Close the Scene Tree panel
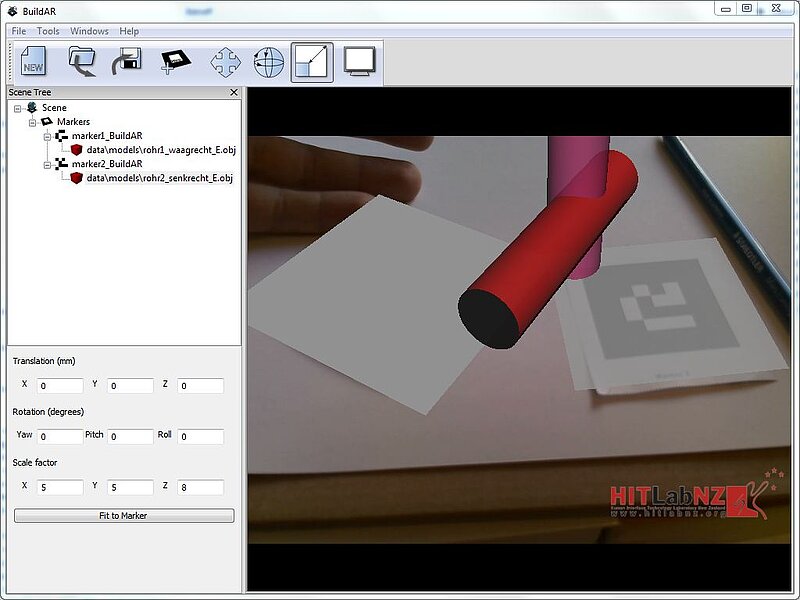 click(234, 92)
